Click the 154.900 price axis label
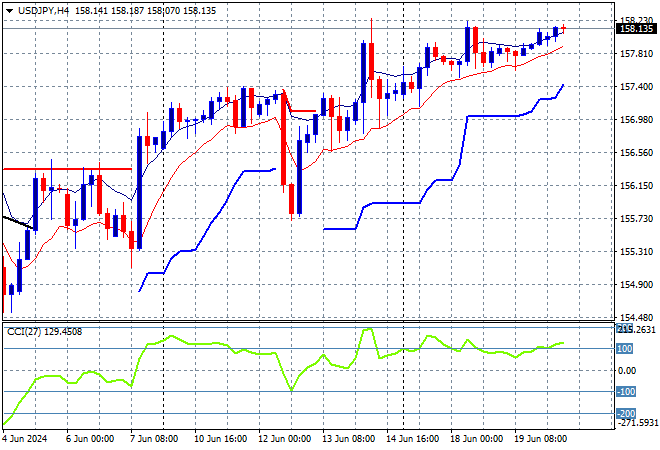 click(x=636, y=285)
